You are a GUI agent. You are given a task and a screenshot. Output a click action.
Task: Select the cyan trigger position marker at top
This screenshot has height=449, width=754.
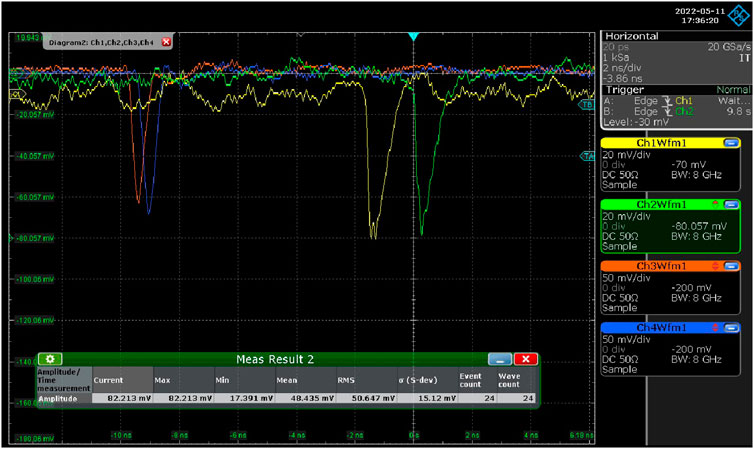[x=413, y=37]
